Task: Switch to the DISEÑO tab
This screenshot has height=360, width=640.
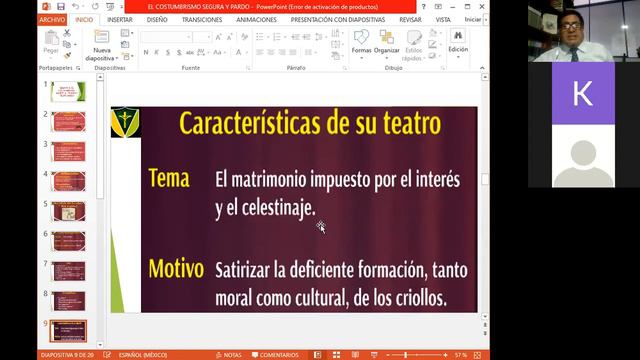Action: pyautogui.click(x=157, y=20)
